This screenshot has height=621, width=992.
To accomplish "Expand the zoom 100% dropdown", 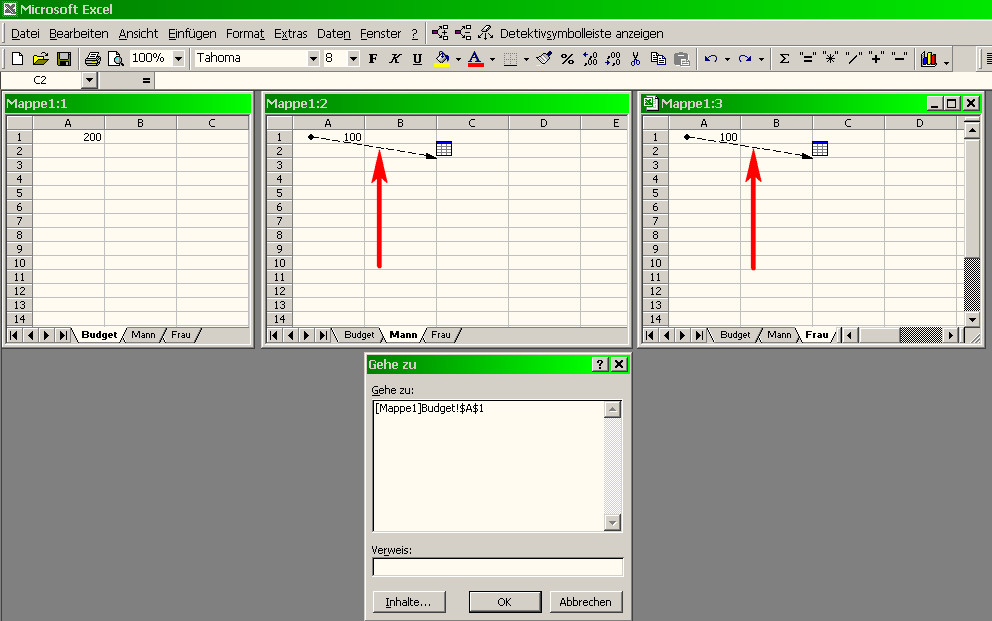I will coord(179,59).
